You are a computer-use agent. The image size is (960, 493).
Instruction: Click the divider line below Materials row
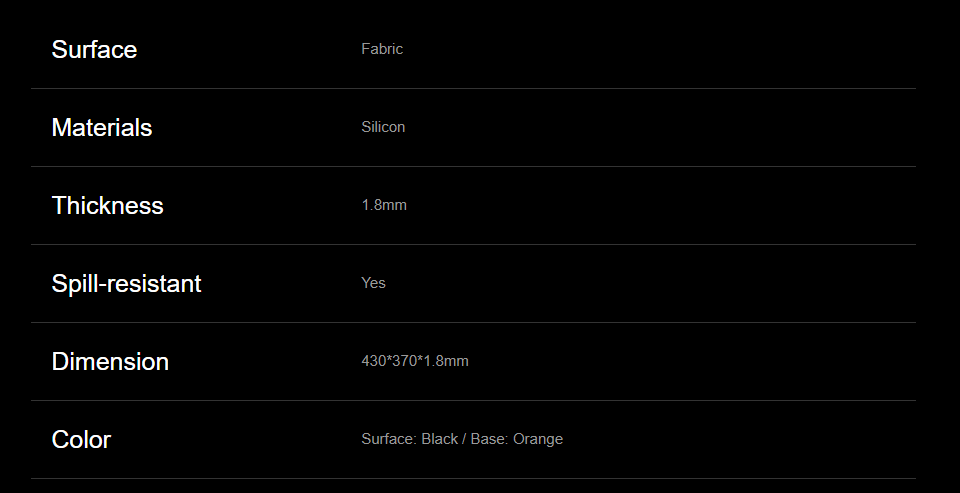click(x=473, y=166)
